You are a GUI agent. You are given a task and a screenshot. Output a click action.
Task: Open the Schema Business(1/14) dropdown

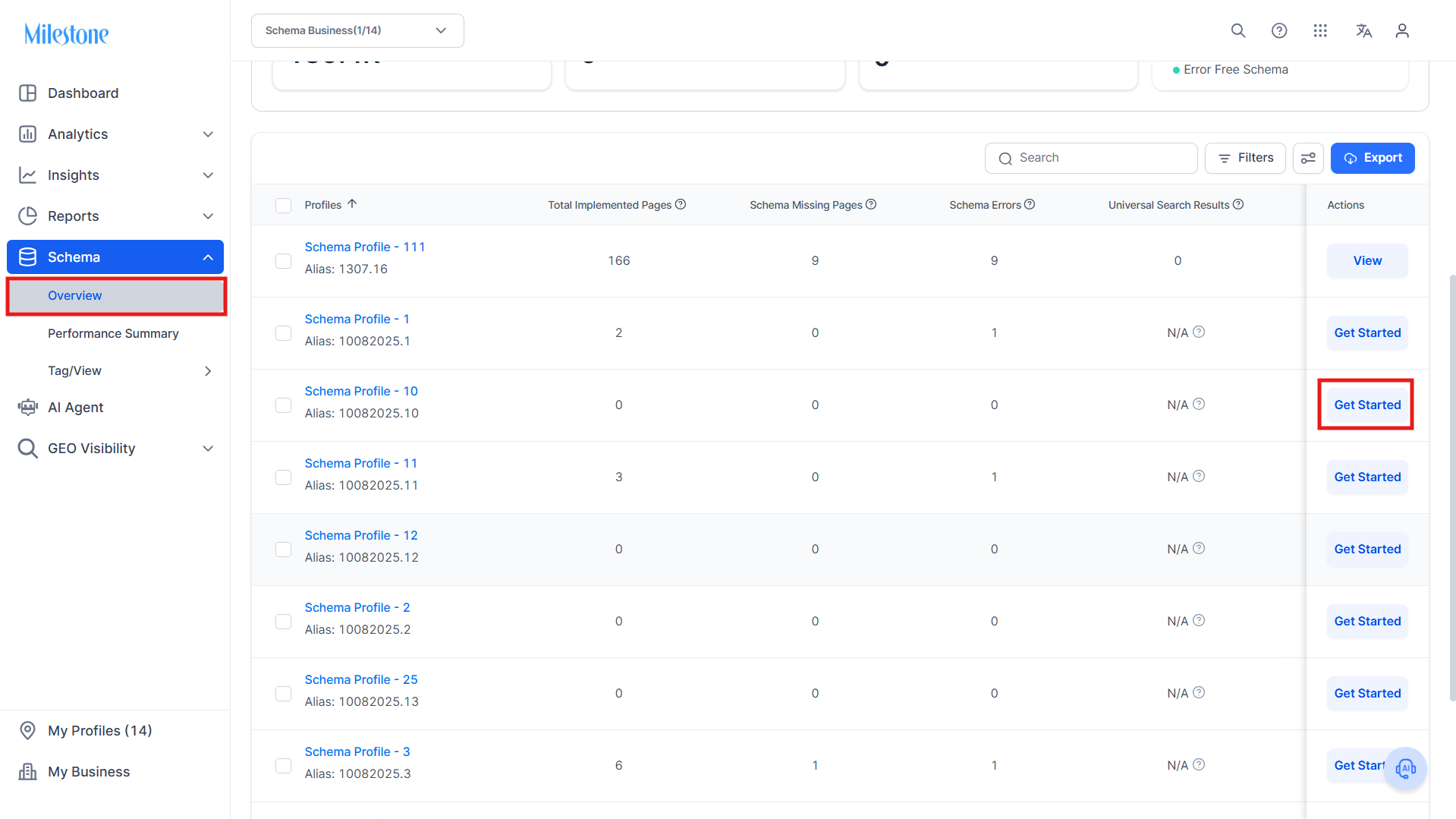coord(357,30)
